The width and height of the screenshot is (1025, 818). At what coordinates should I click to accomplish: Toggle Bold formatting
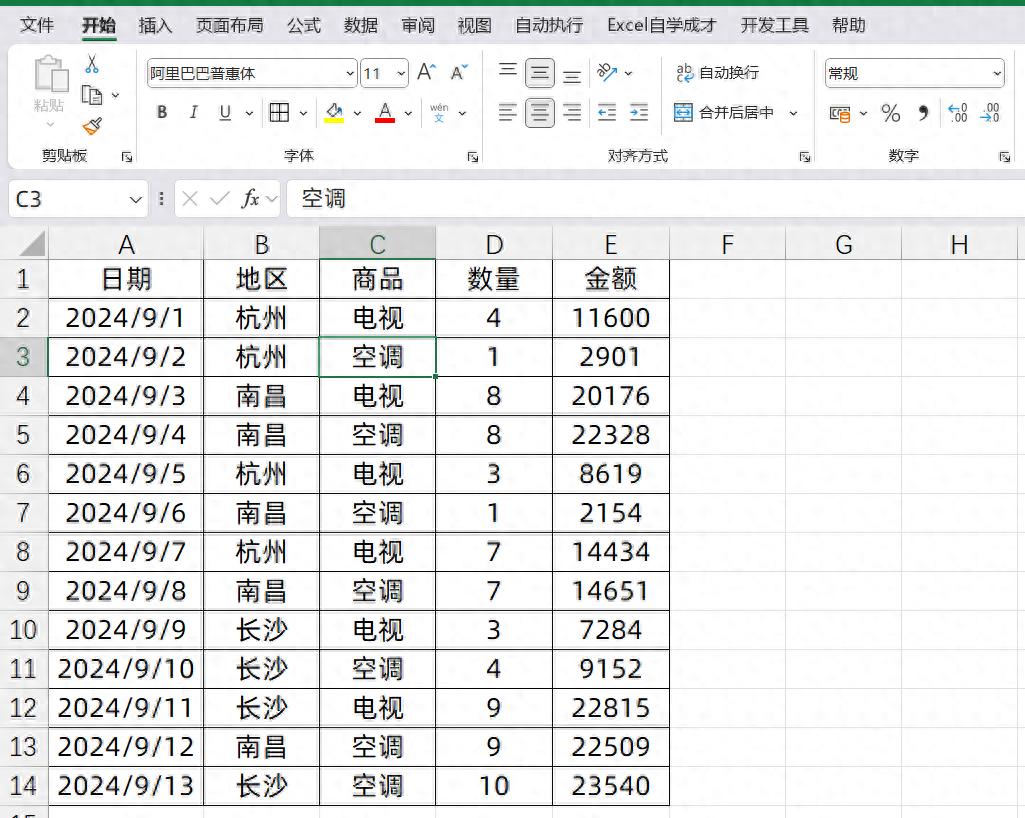(x=162, y=112)
